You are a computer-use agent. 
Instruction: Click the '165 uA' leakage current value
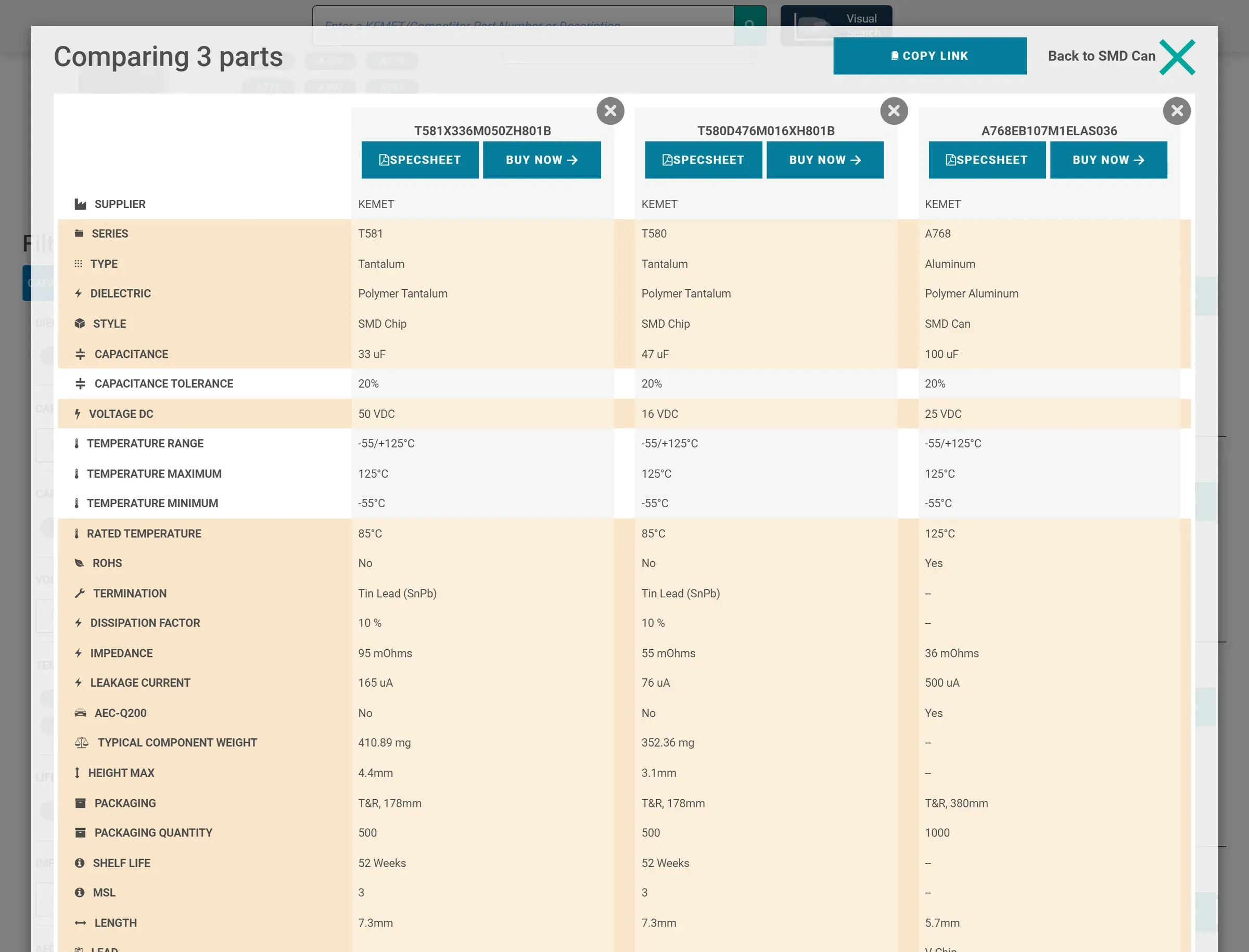[x=375, y=683]
